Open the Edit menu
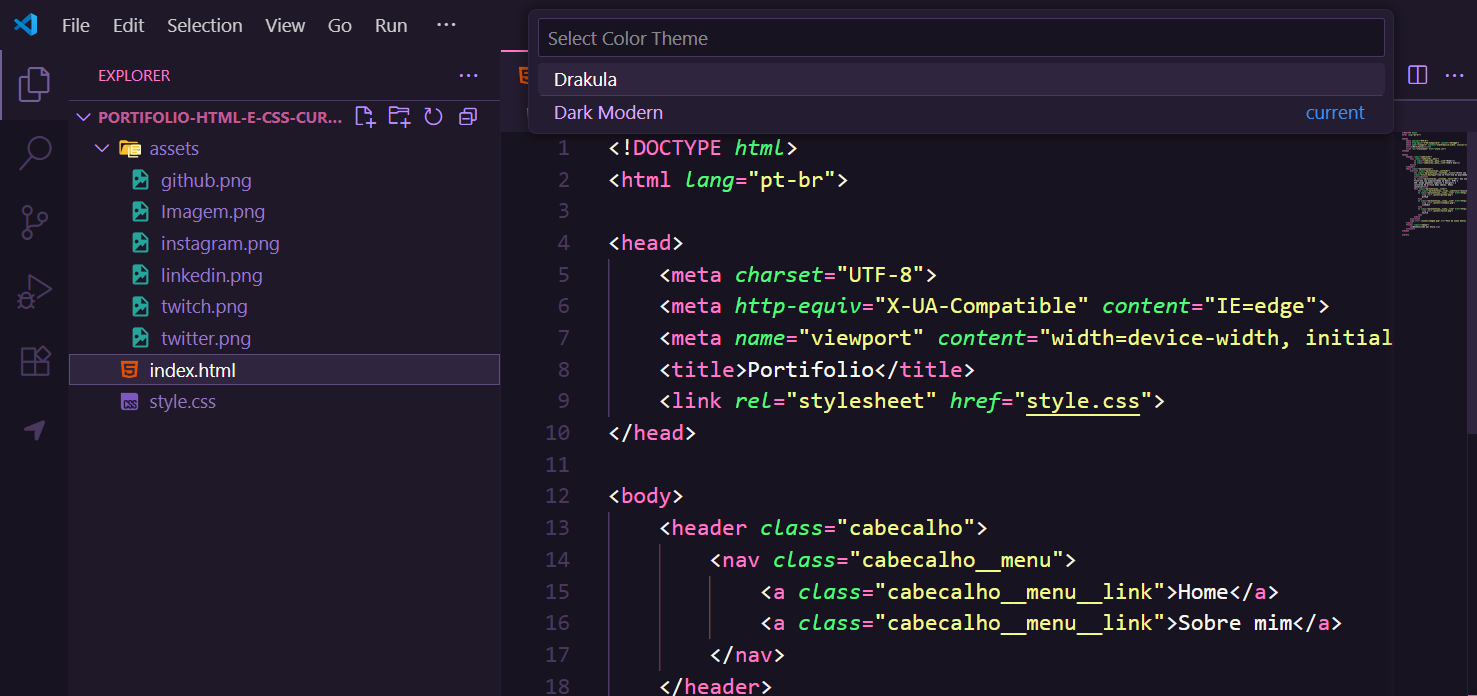Image resolution: width=1477 pixels, height=696 pixels. [129, 25]
